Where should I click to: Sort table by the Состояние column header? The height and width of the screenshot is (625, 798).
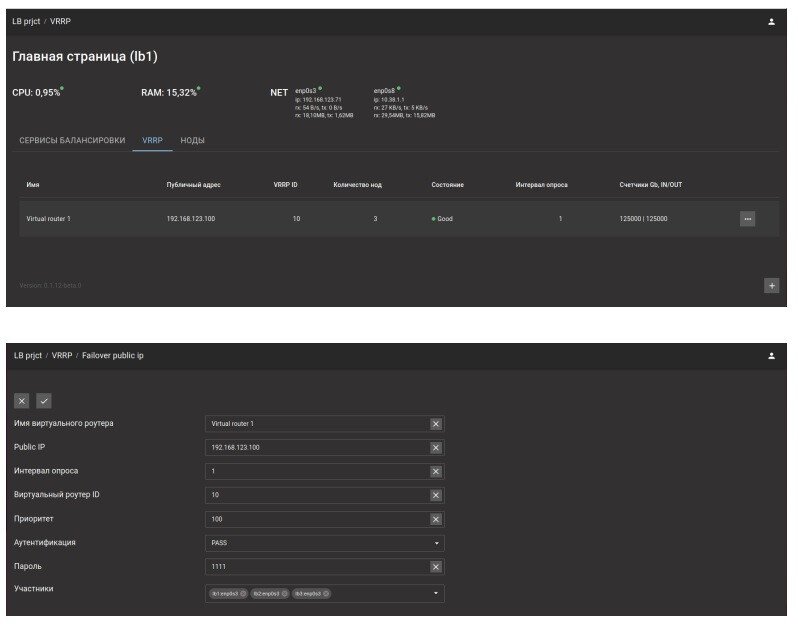(447, 185)
